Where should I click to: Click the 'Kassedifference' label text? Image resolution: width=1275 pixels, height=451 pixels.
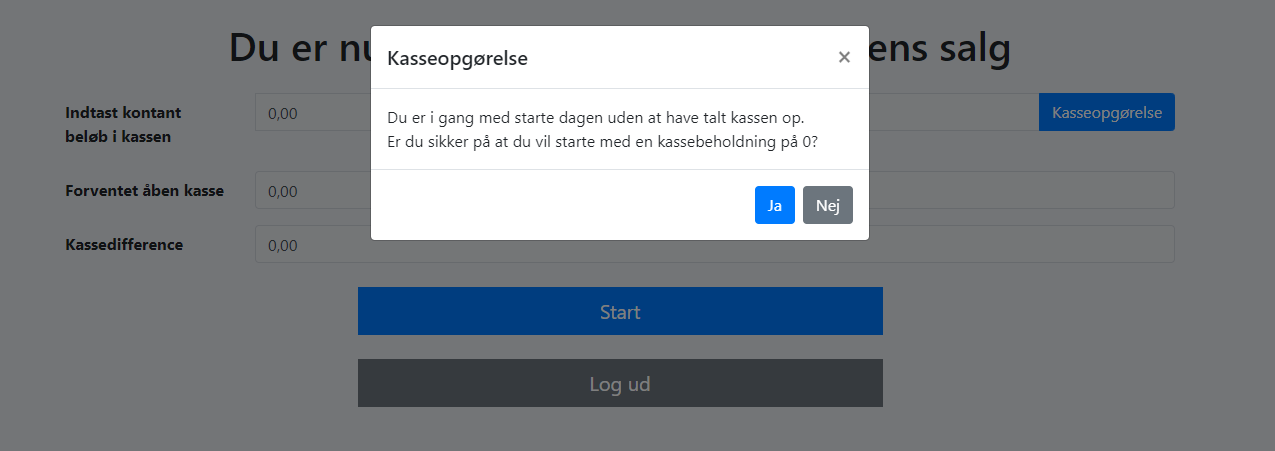124,245
